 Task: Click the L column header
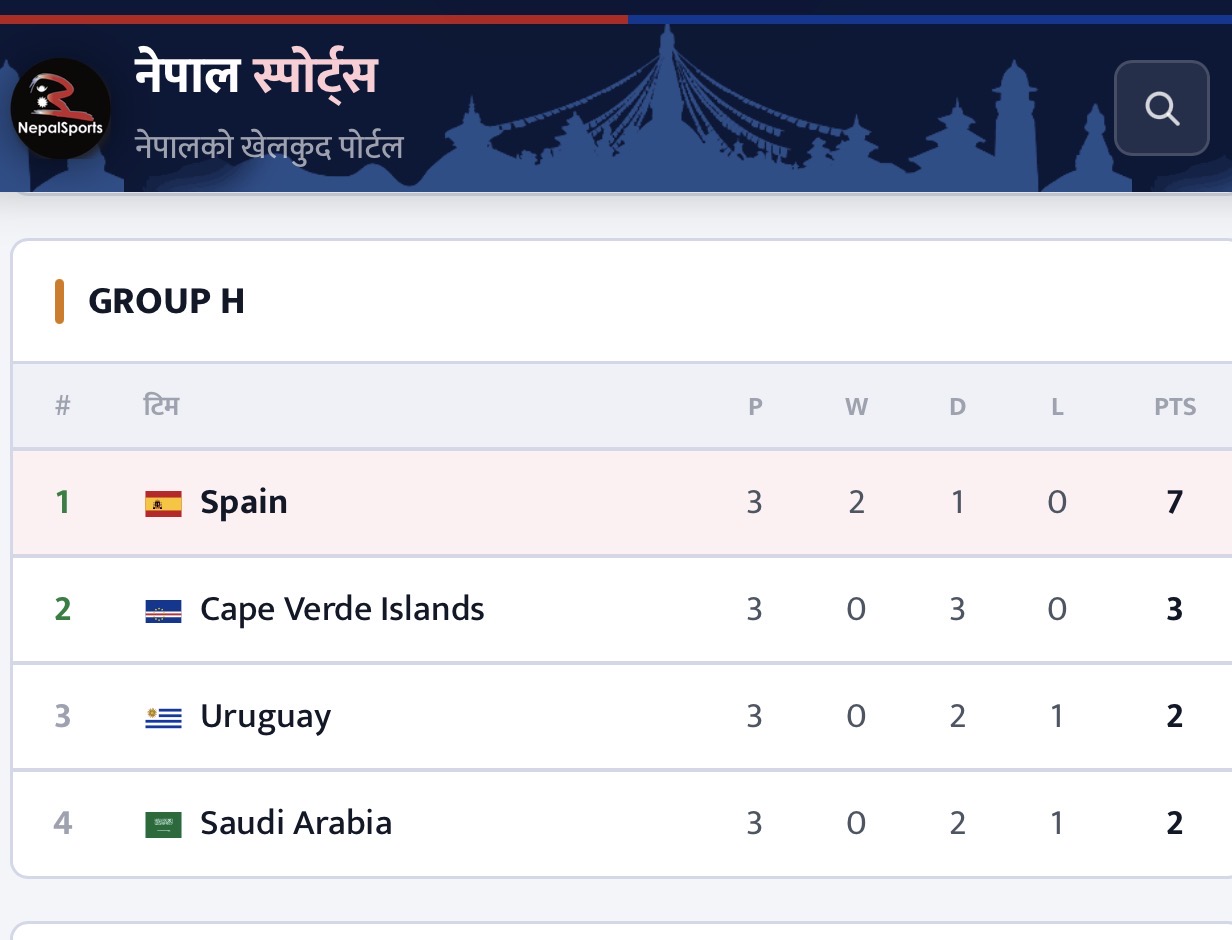1057,407
